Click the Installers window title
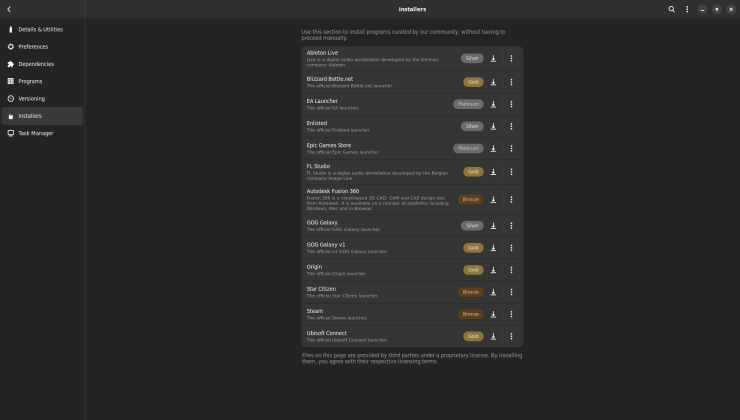The width and height of the screenshot is (740, 420). pos(412,9)
